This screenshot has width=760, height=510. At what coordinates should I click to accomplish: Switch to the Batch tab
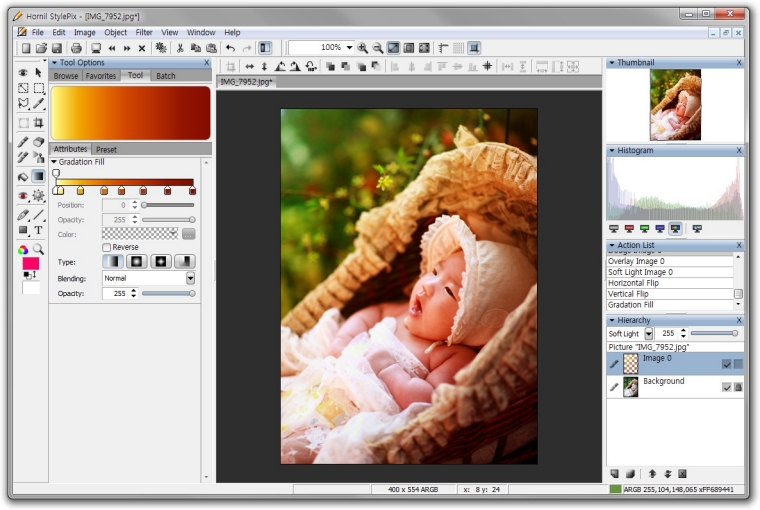166,76
